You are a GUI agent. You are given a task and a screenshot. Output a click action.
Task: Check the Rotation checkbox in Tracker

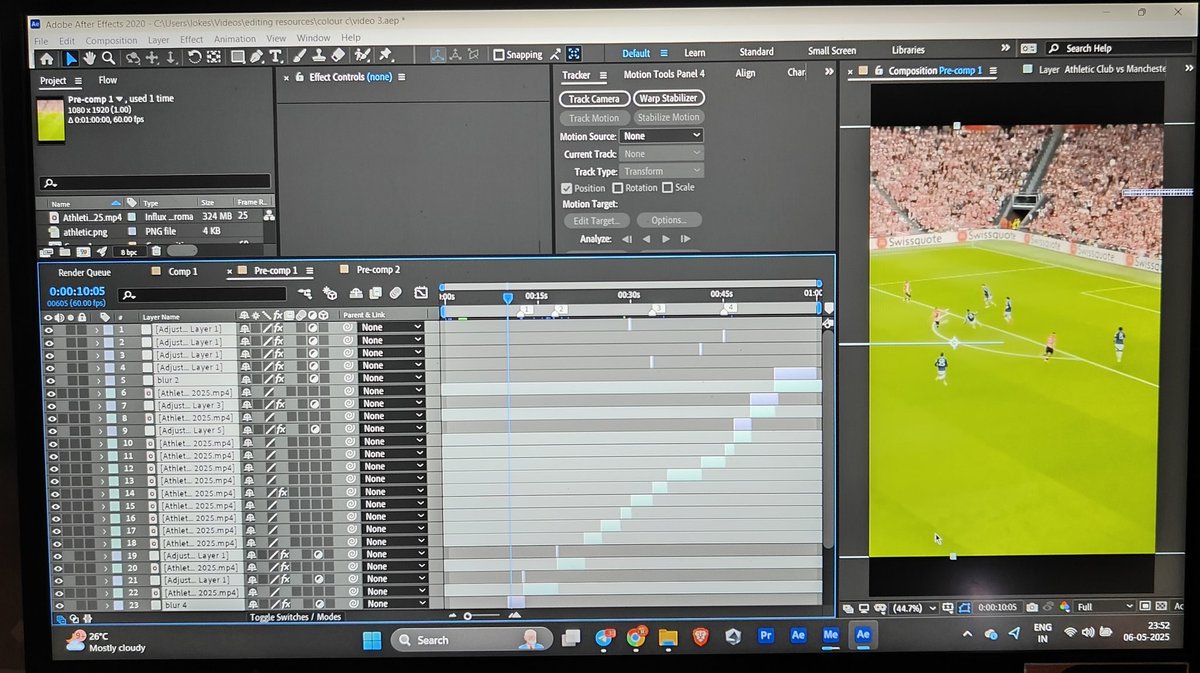(617, 188)
